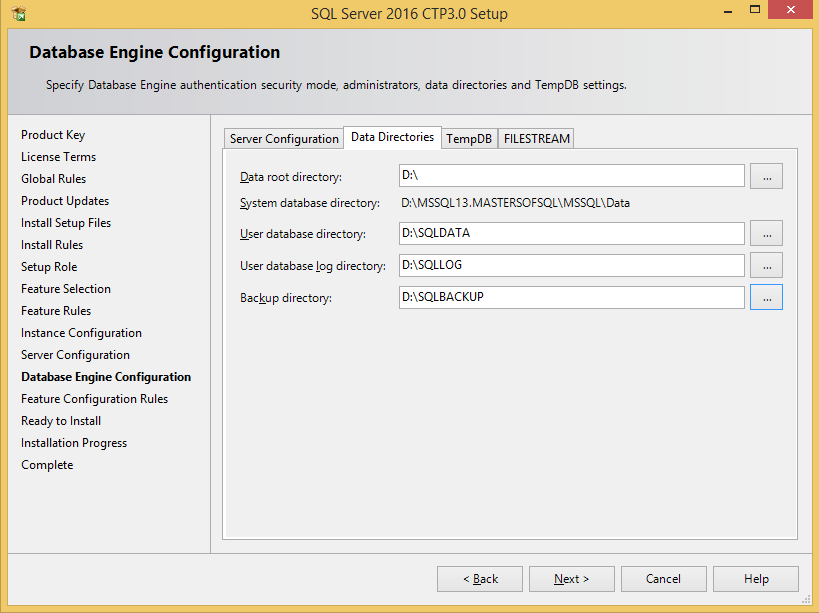Select Install Rules step
Image resolution: width=819 pixels, height=613 pixels.
pyautogui.click(x=52, y=245)
